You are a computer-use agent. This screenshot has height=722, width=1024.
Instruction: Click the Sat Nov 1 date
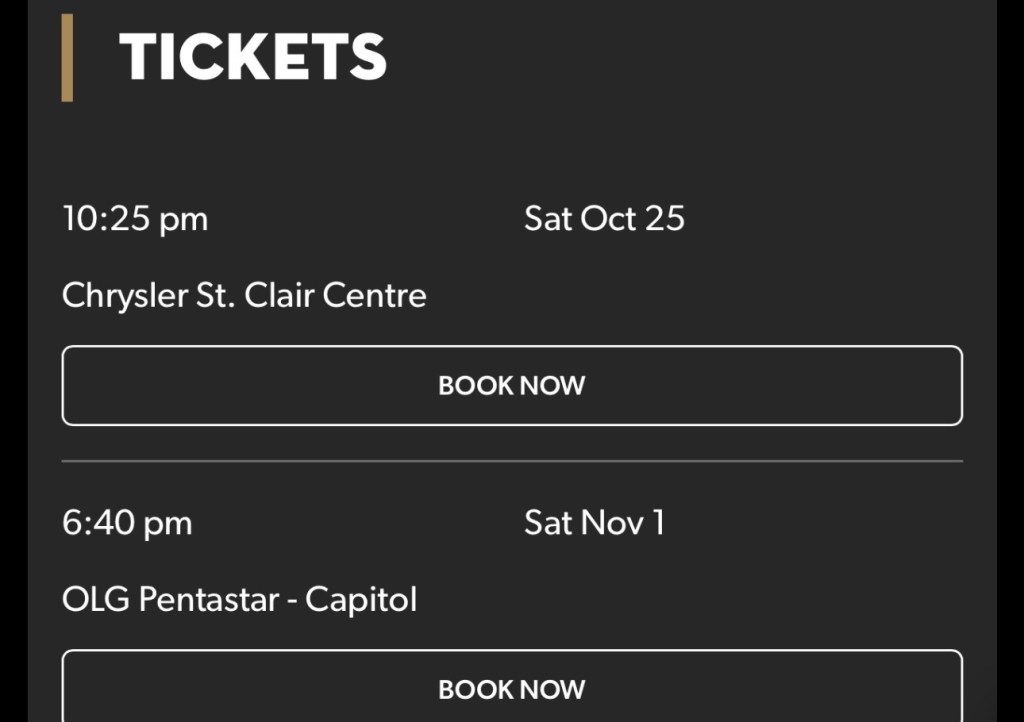pyautogui.click(x=594, y=523)
